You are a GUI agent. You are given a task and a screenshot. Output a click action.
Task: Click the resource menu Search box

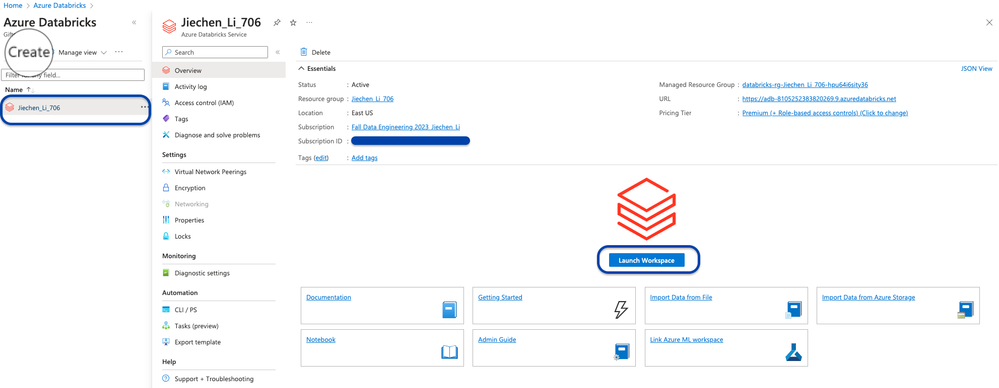tap(215, 52)
